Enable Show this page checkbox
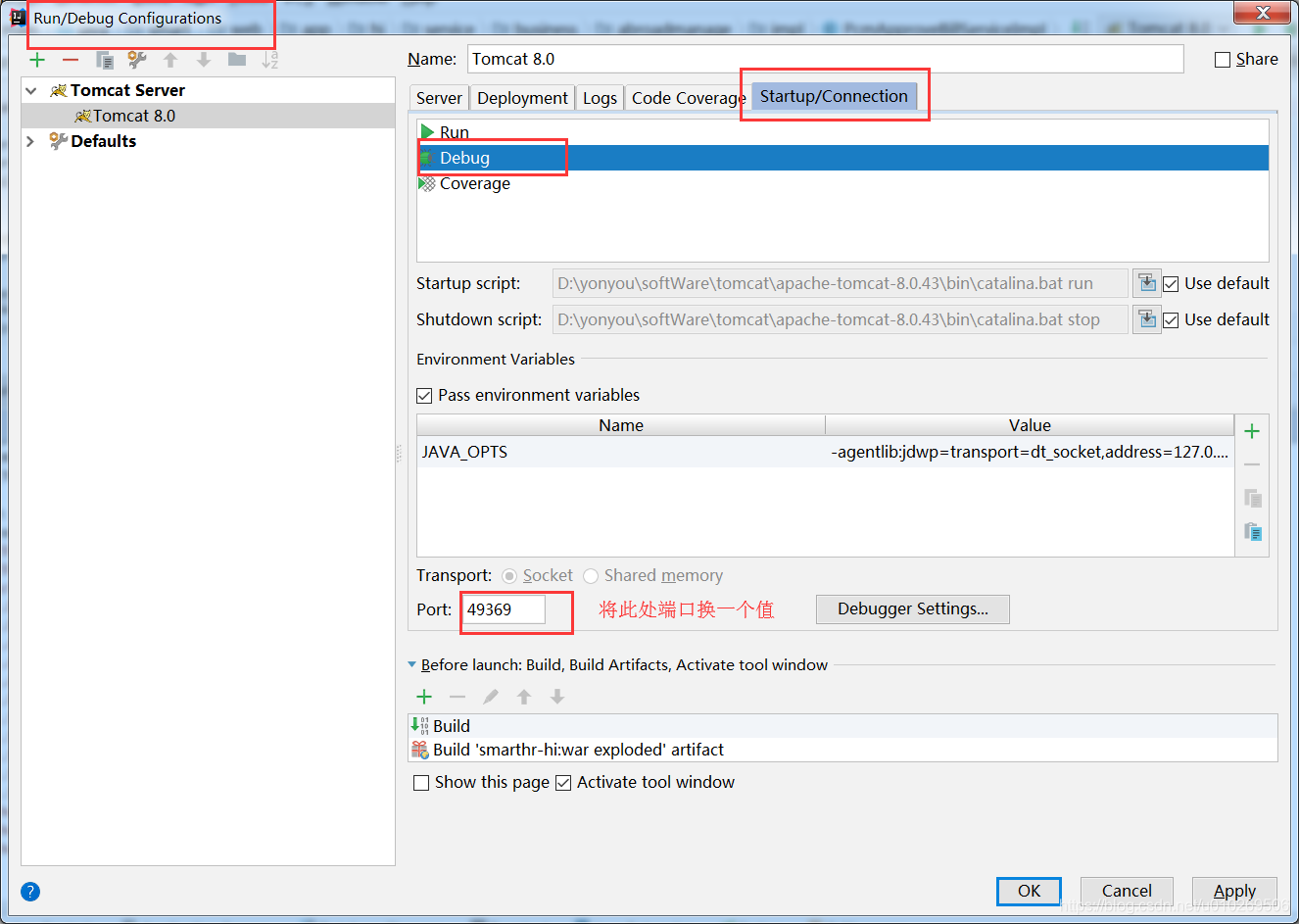The width and height of the screenshot is (1299, 924). 421,783
